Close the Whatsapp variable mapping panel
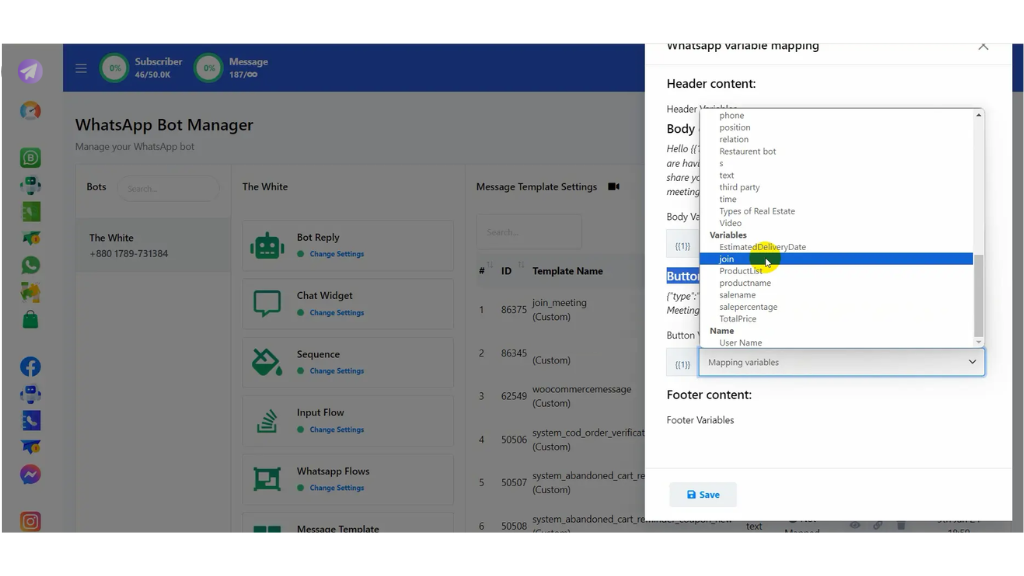 (x=983, y=46)
